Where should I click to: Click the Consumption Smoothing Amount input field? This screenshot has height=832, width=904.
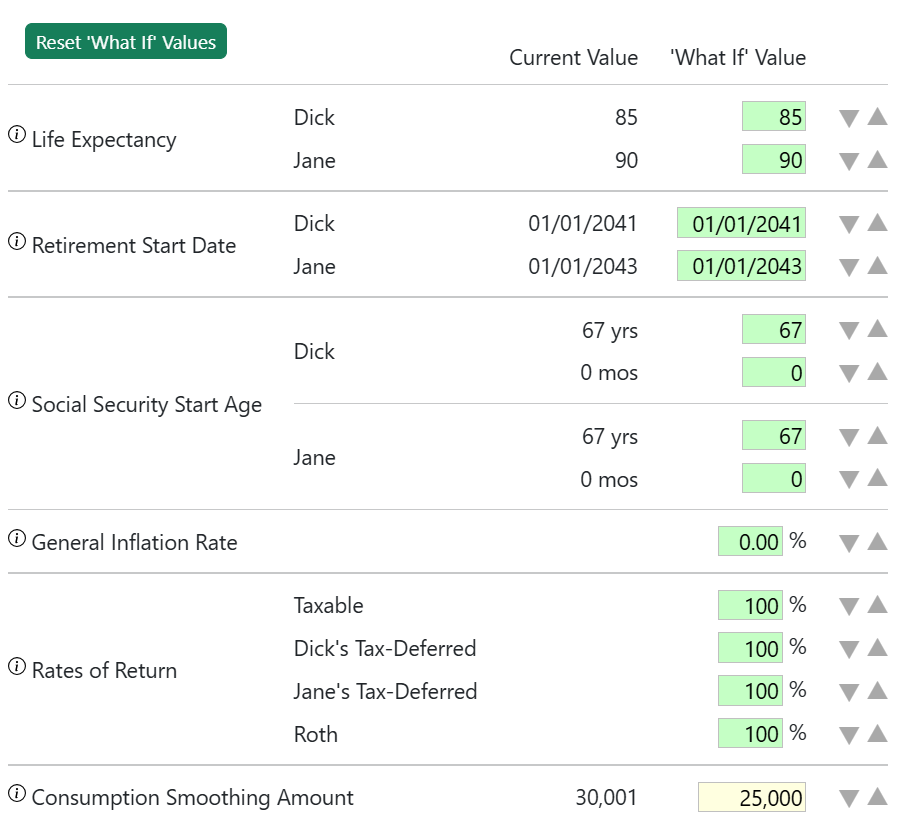752,798
